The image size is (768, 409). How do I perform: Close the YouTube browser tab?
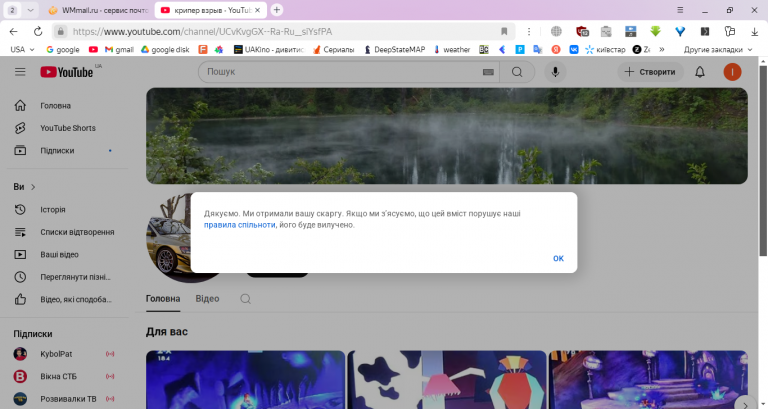[x=258, y=10]
